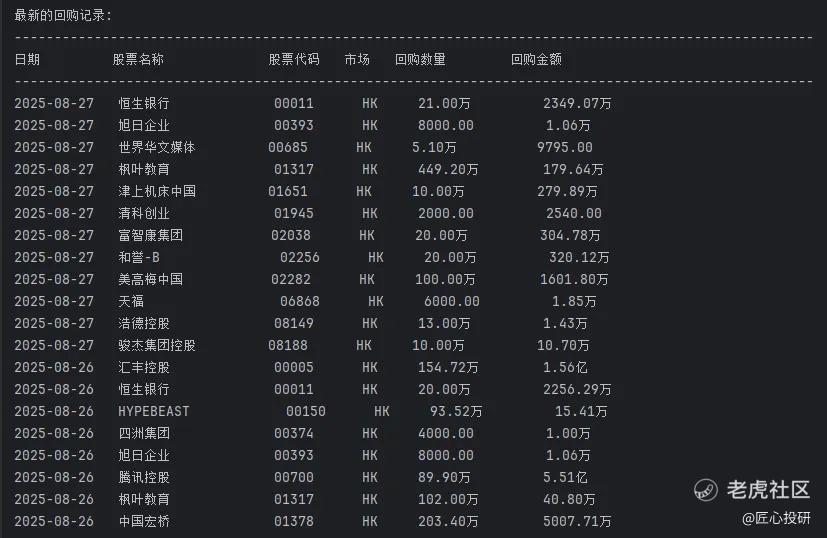Select the HYPEBEAST stock name
Screen dimensions: 827x538
click(x=153, y=411)
